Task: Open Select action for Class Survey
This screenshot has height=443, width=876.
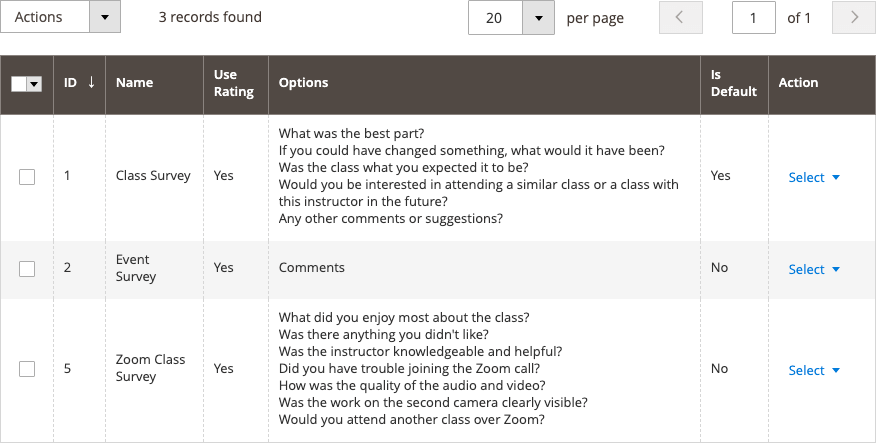Action: (814, 177)
